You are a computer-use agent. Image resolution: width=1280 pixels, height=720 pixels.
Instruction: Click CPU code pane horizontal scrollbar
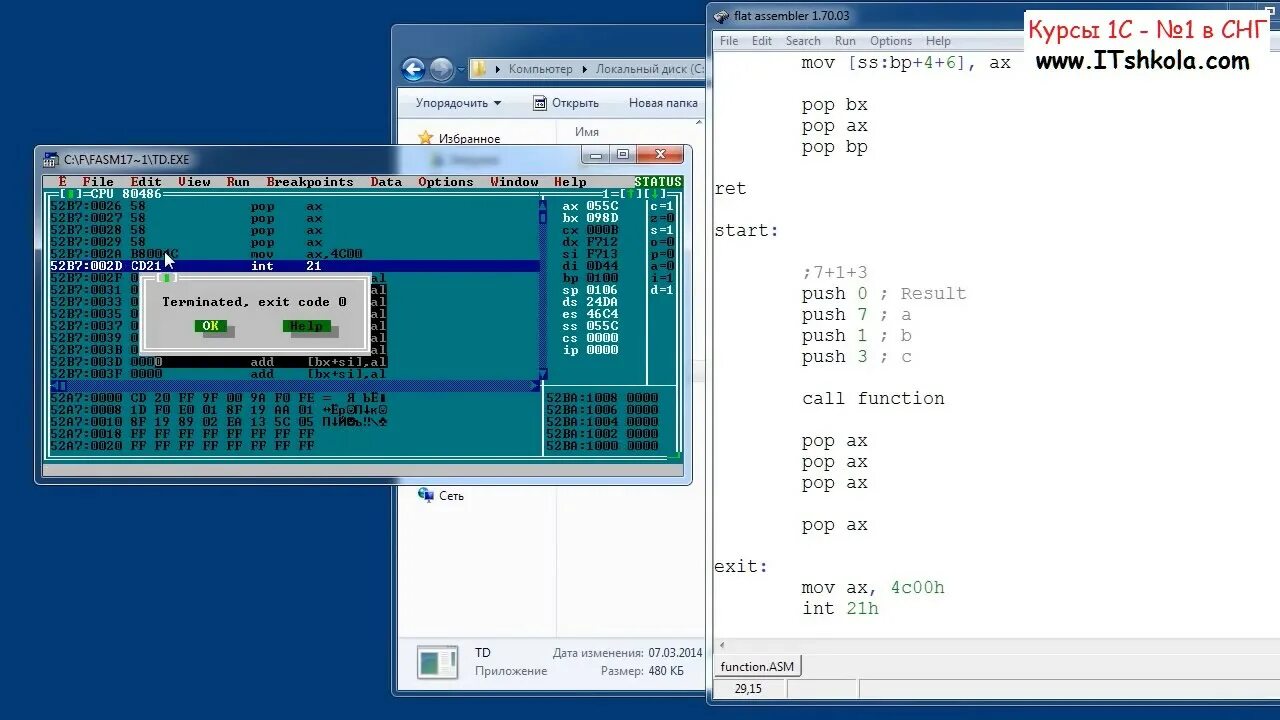(295, 386)
